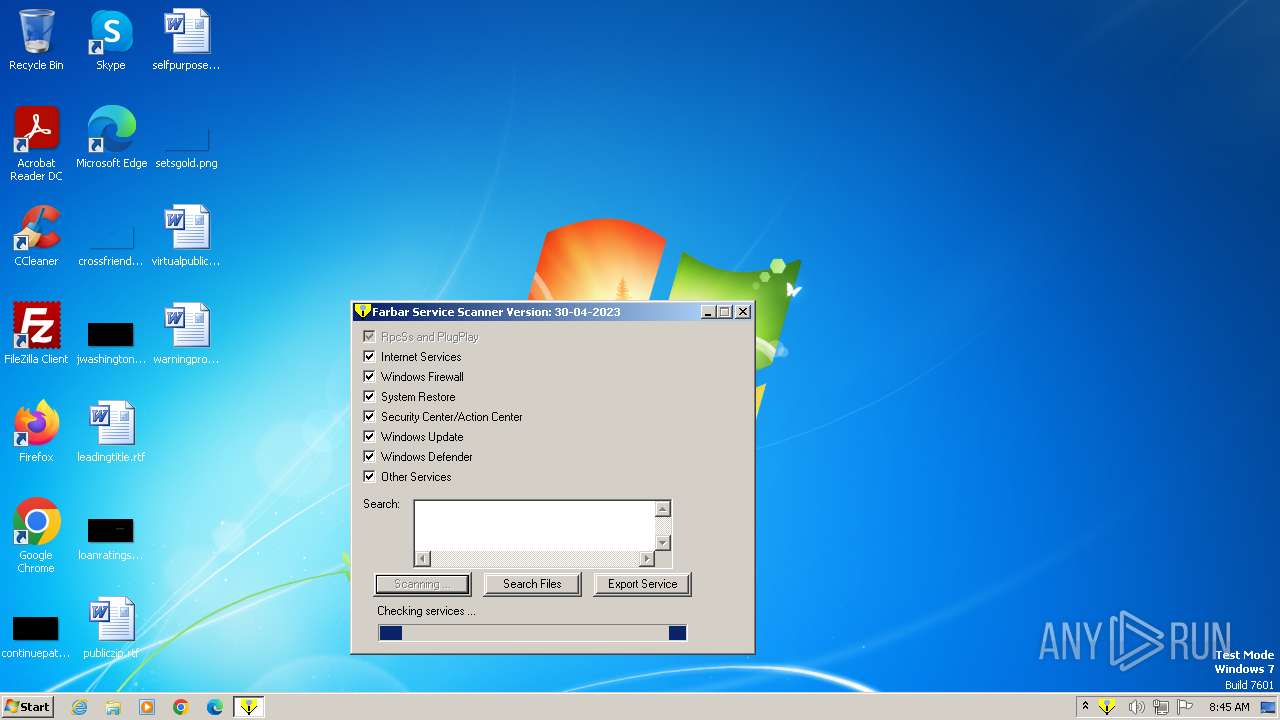
Task: Click the search box scroll right arrow
Action: [x=646, y=558]
